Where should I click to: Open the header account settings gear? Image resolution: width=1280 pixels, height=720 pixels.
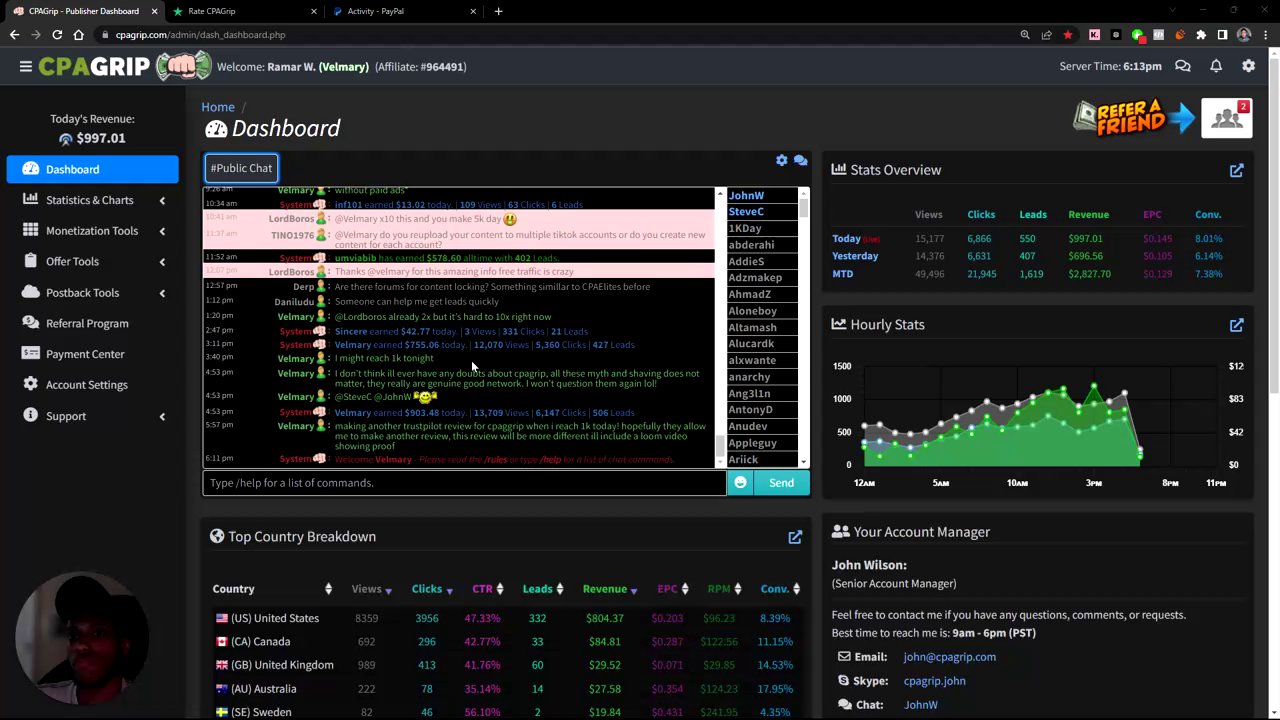coord(1248,66)
